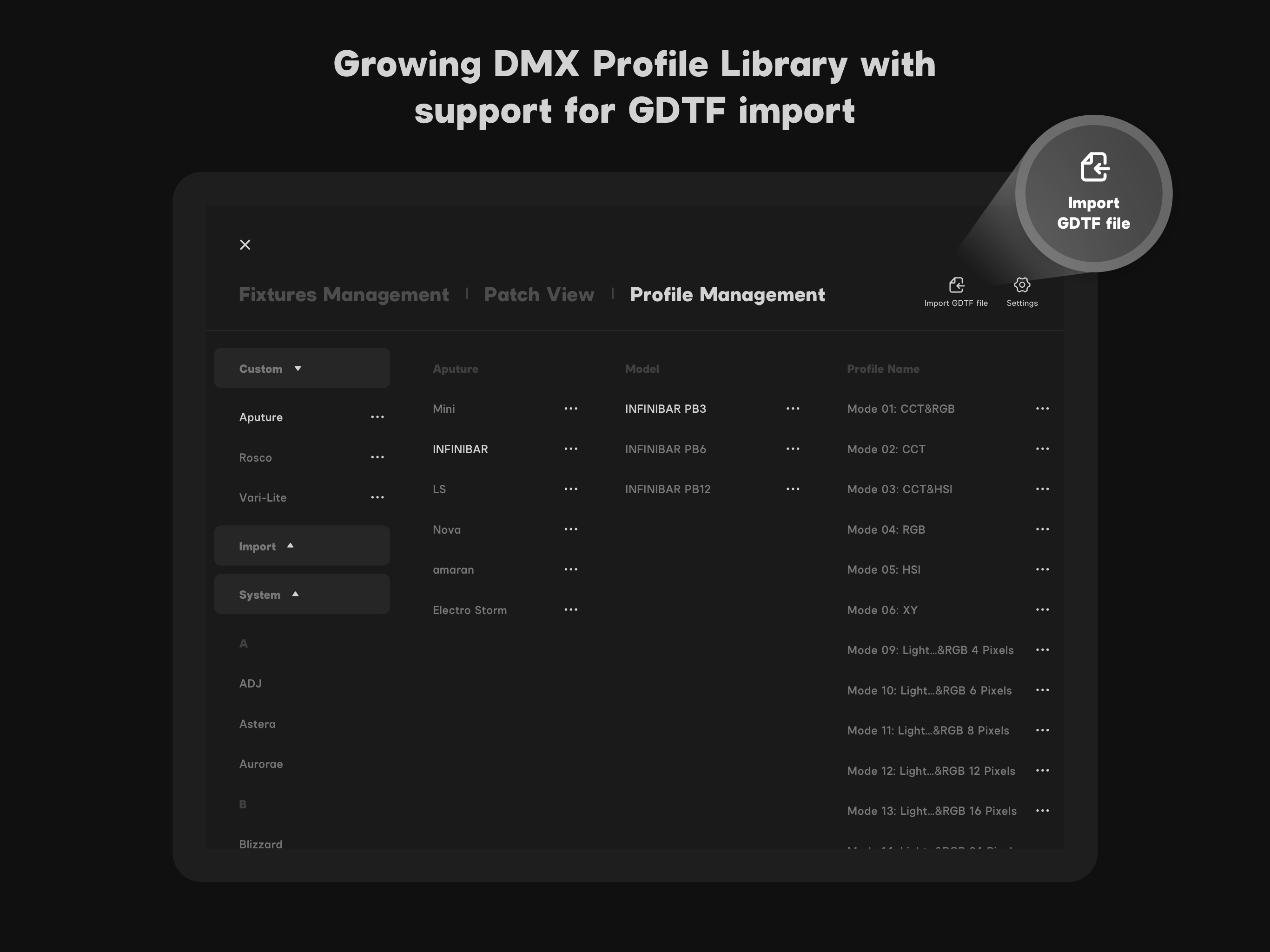This screenshot has width=1270, height=952.
Task: Choose the LS series
Action: (439, 489)
